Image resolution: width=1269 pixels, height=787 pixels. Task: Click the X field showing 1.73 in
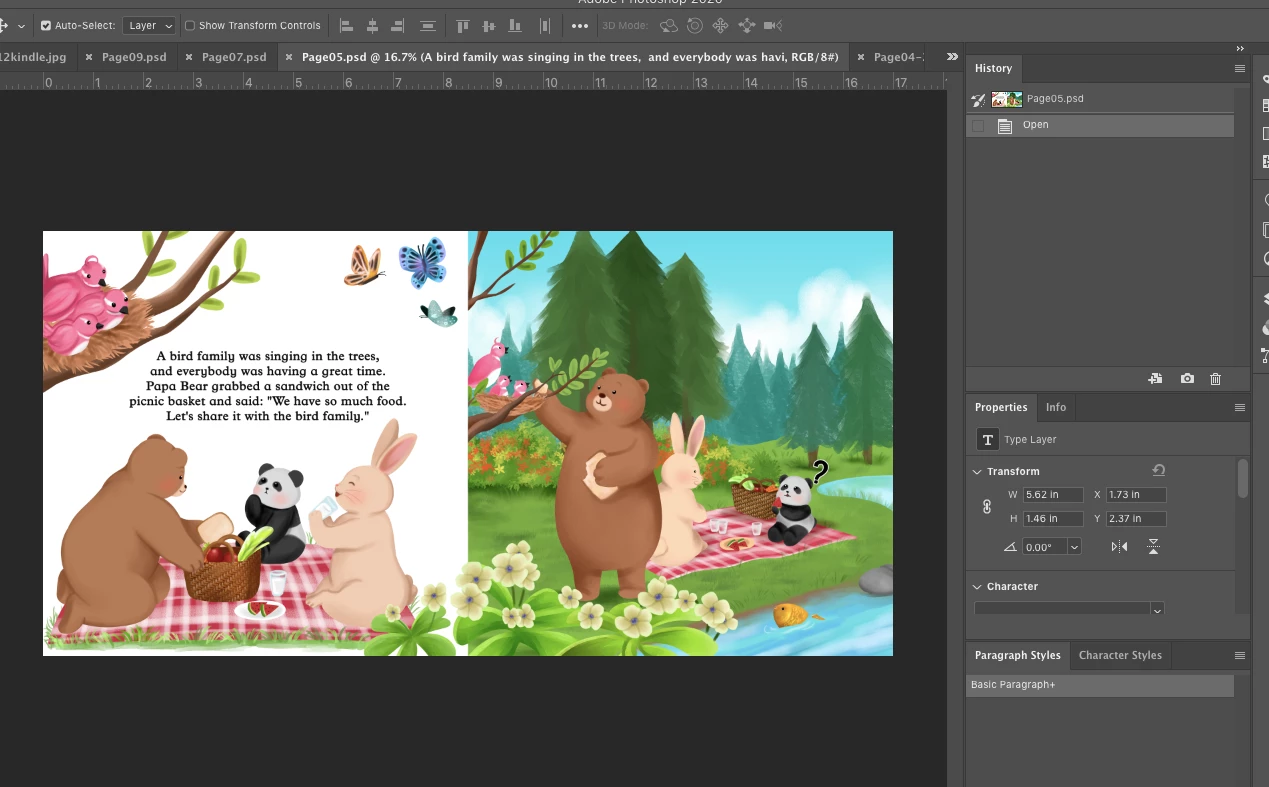1137,495
